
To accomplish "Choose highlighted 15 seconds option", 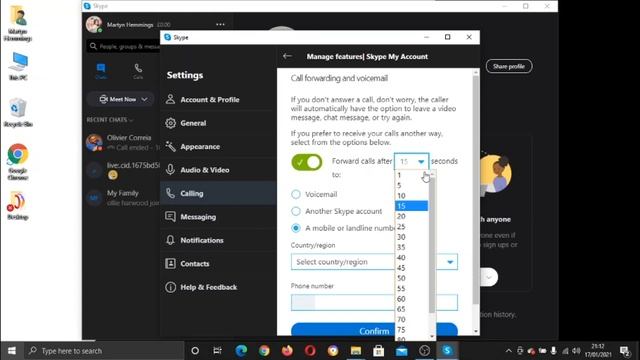I will click(411, 206).
